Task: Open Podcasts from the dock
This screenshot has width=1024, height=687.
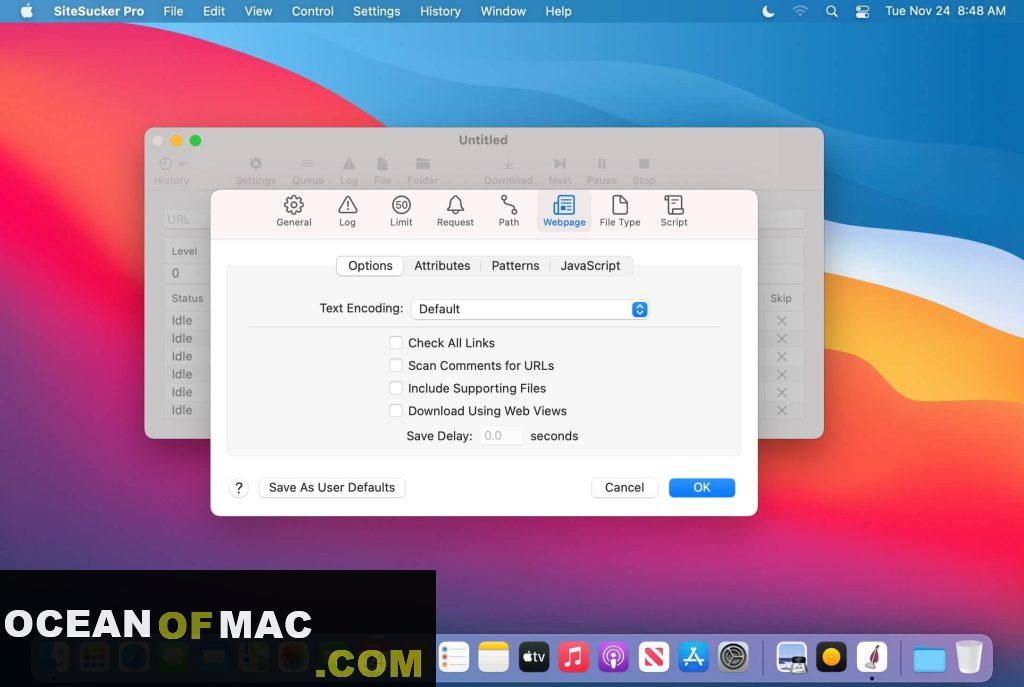Action: click(x=613, y=657)
